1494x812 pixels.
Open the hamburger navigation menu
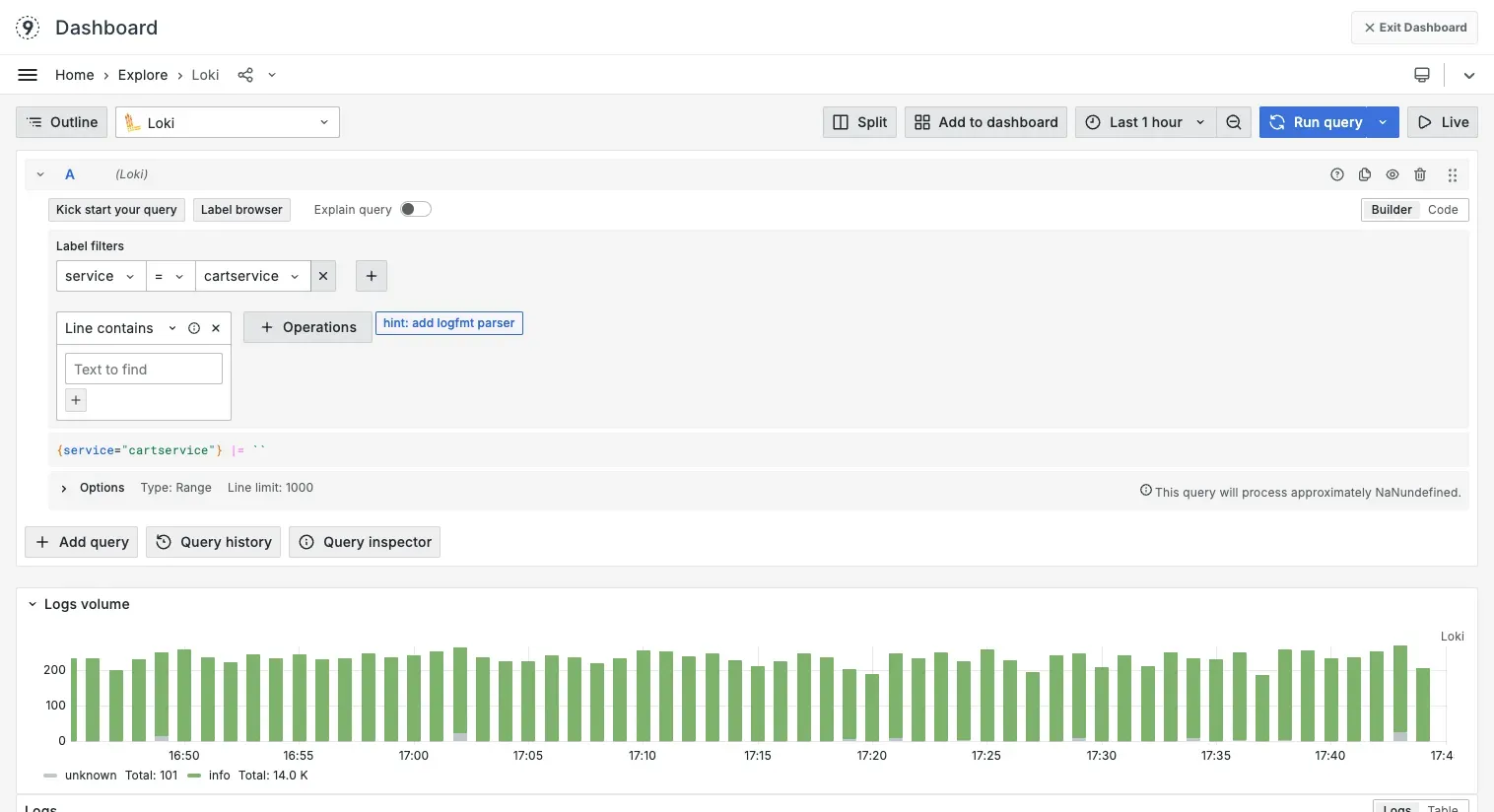(27, 74)
